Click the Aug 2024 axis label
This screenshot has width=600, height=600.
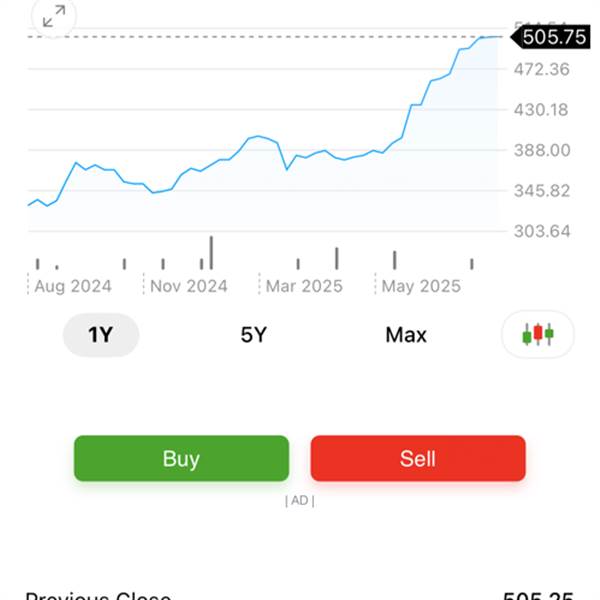point(73,286)
